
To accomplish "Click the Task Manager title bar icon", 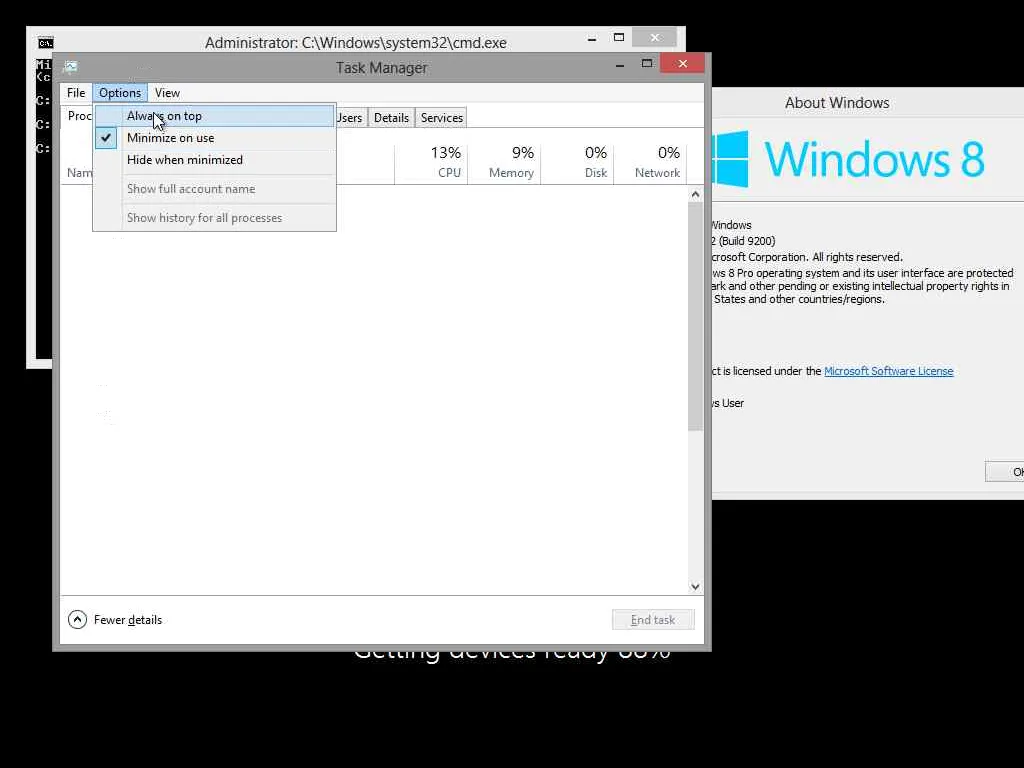I will pyautogui.click(x=71, y=67).
